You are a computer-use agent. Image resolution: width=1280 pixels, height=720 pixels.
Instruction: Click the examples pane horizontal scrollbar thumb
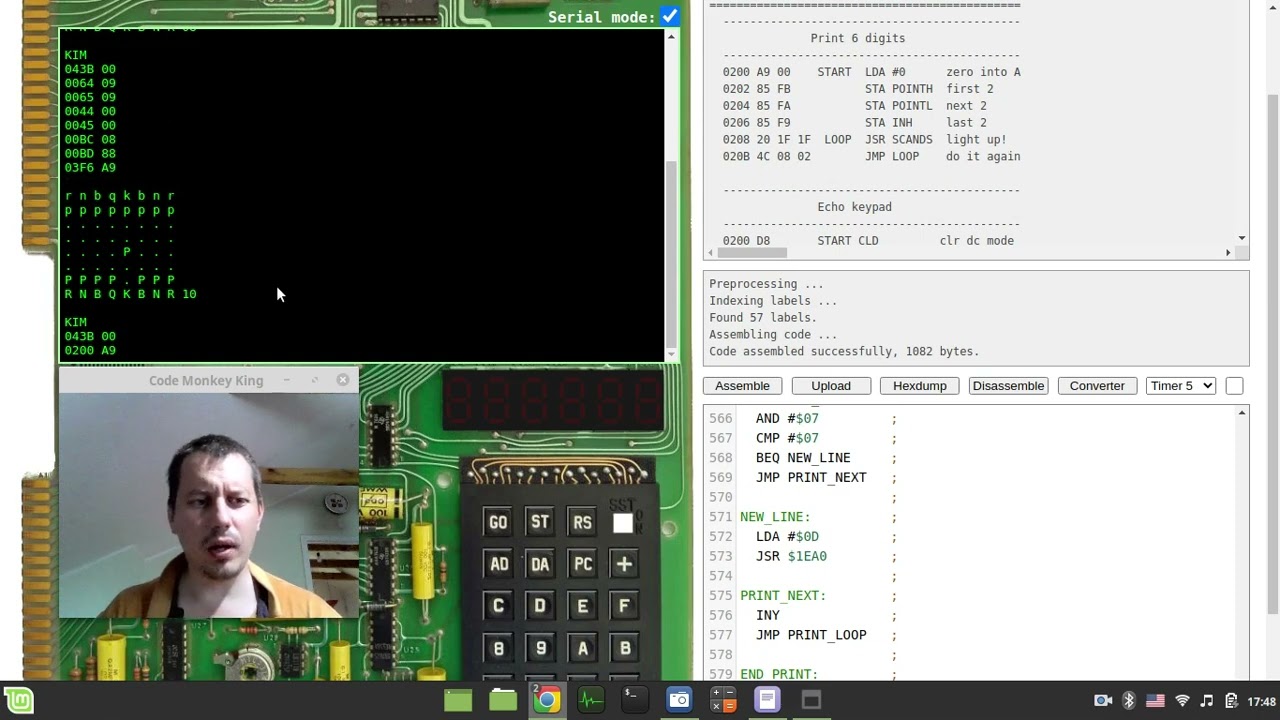(753, 252)
